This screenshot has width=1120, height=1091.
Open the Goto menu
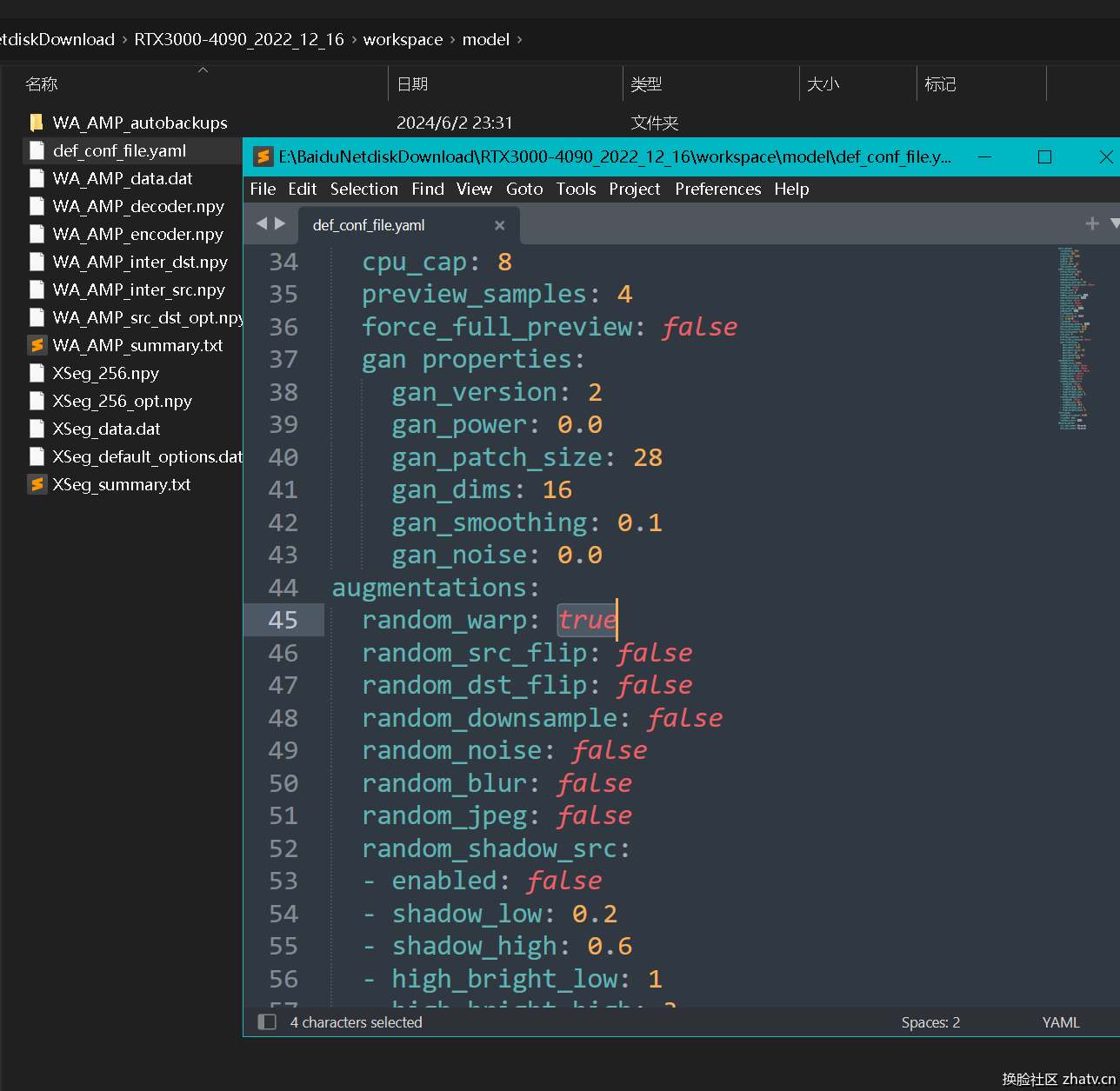[x=524, y=189]
